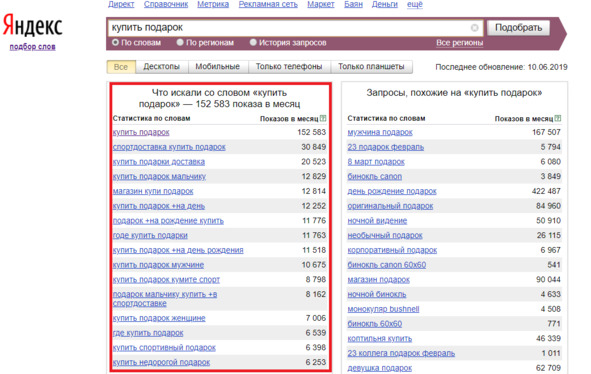The width and height of the screenshot is (591, 374).
Task: Switch to the Только планшеты tab
Action: coord(371,67)
